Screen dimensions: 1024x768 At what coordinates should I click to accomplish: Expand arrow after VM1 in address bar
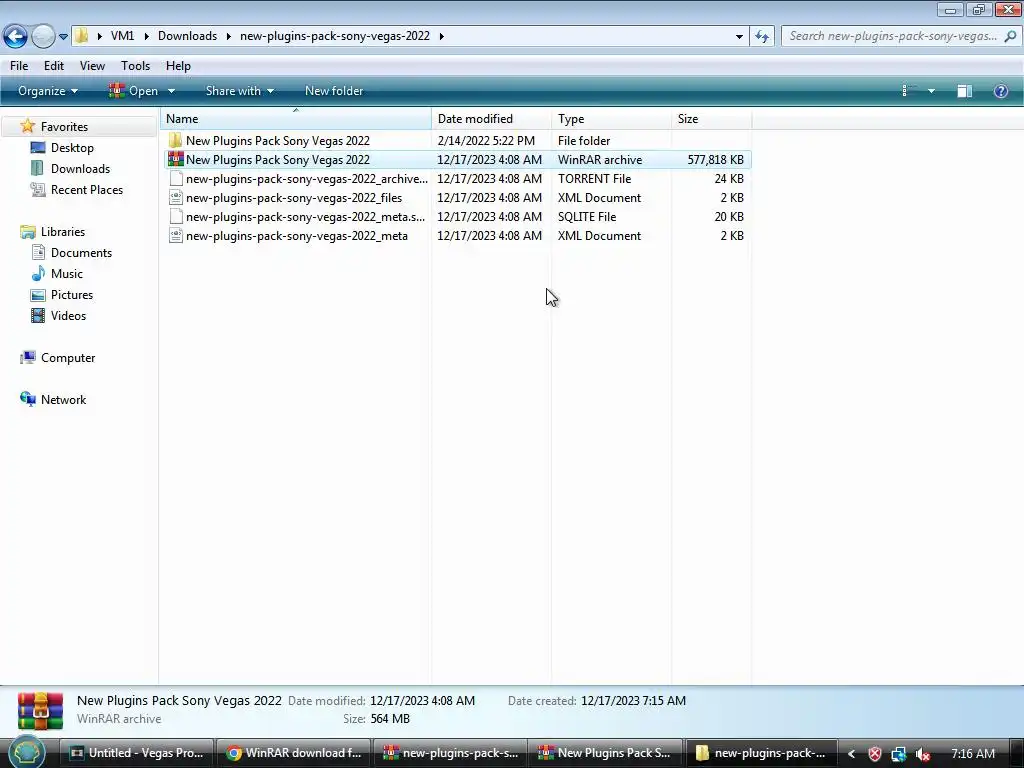(x=146, y=37)
